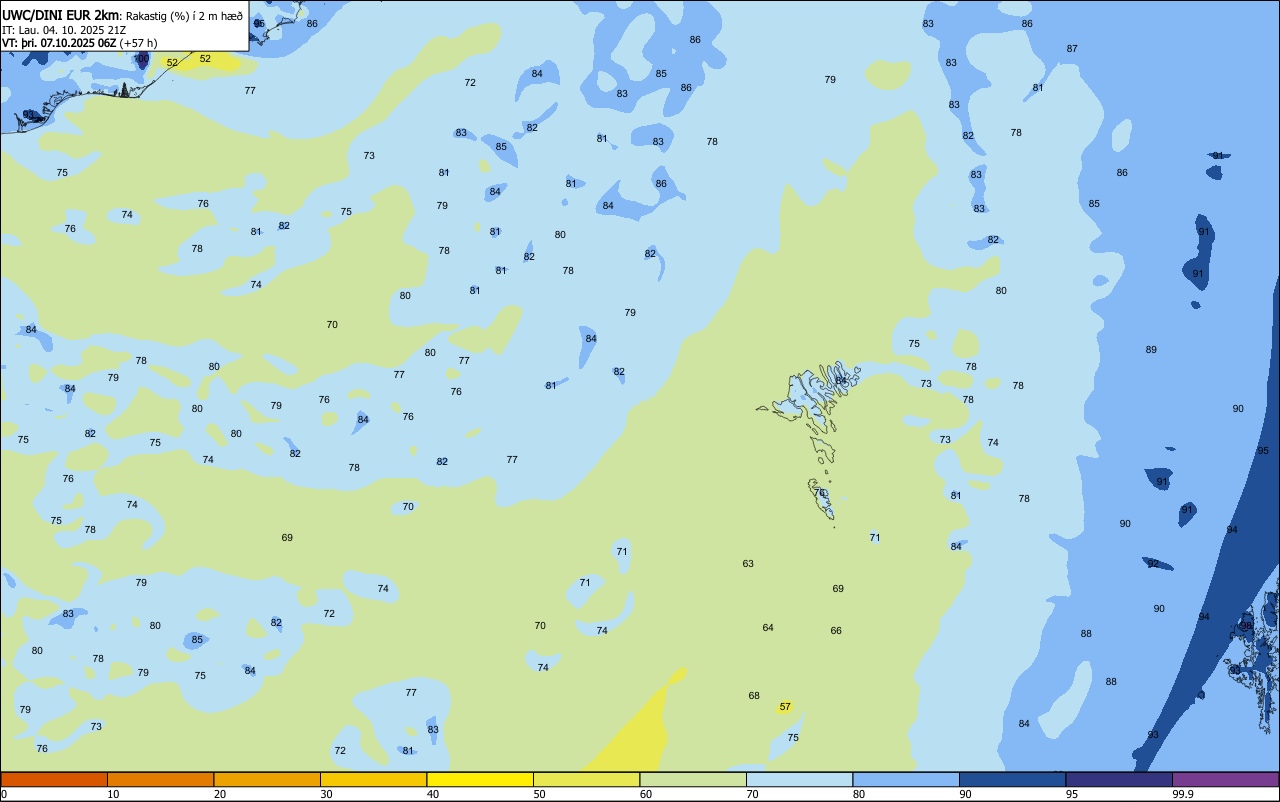Viewport: 1280px width, 802px height.
Task: Click the humidity value '63' on the map
Action: click(x=748, y=564)
